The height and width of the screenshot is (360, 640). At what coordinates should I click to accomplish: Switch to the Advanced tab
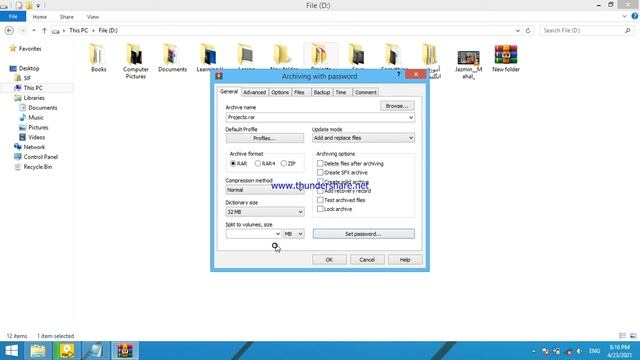point(255,93)
